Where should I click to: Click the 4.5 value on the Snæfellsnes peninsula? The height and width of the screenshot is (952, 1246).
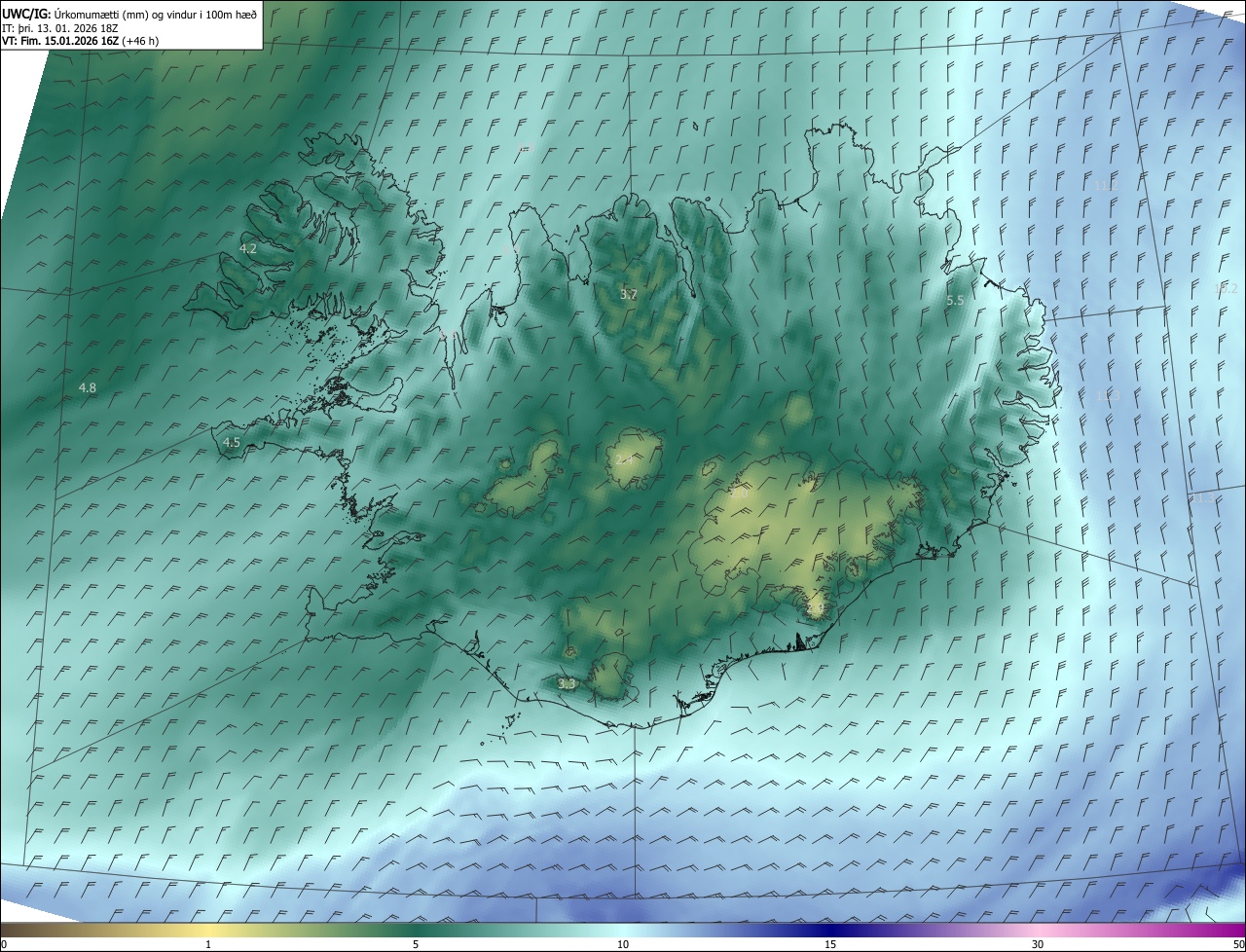tap(232, 443)
